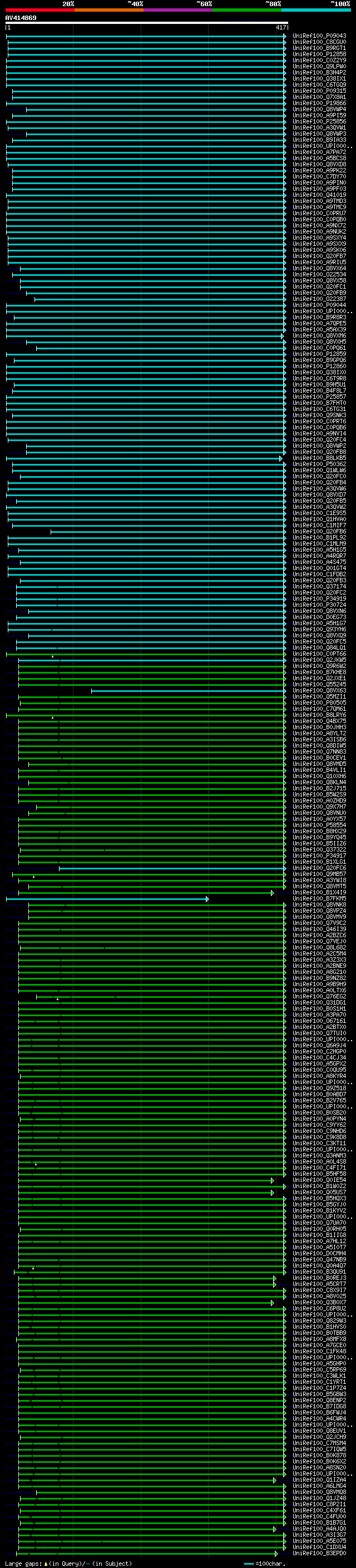Image resolution: width=356 pixels, height=1568 pixels.
Task: Select the UniRef100_P30724 label
Action: click(x=319, y=605)
